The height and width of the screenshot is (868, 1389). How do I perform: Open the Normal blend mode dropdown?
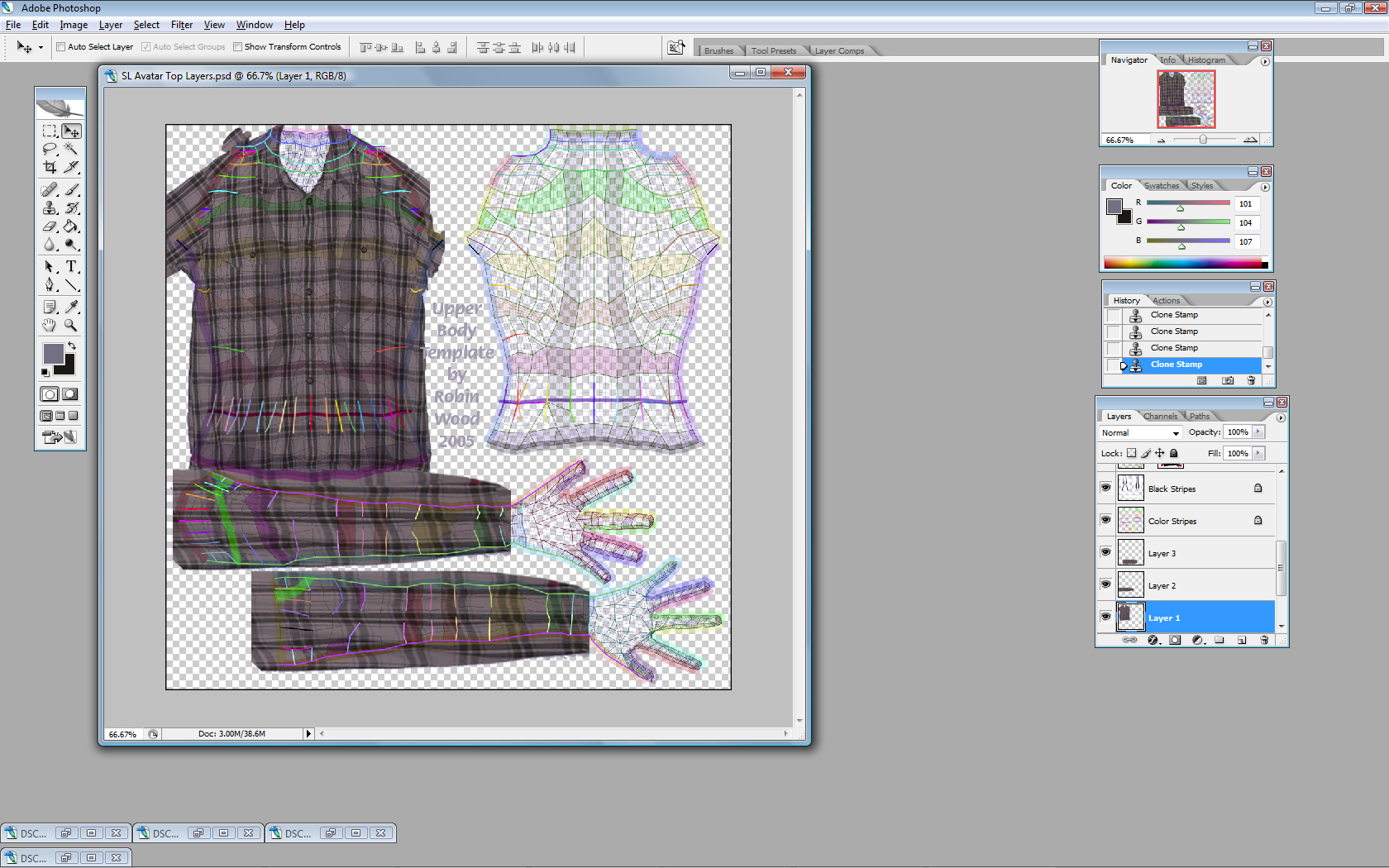1139,433
